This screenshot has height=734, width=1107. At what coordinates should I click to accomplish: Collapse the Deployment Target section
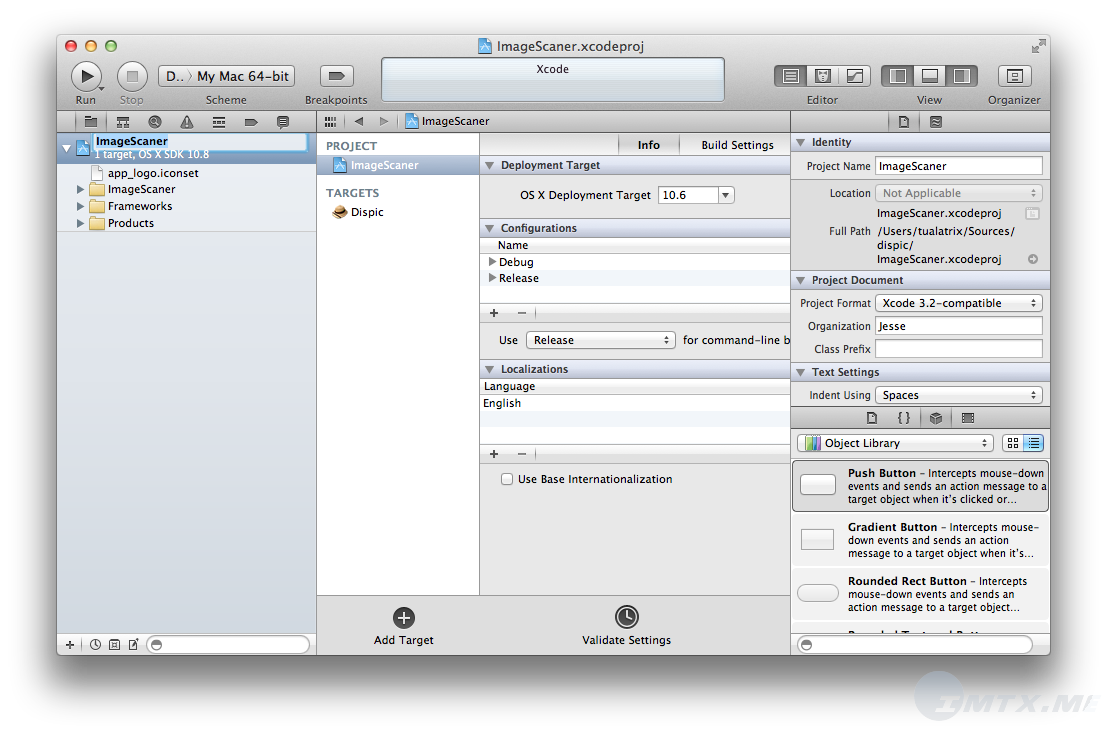click(x=489, y=165)
